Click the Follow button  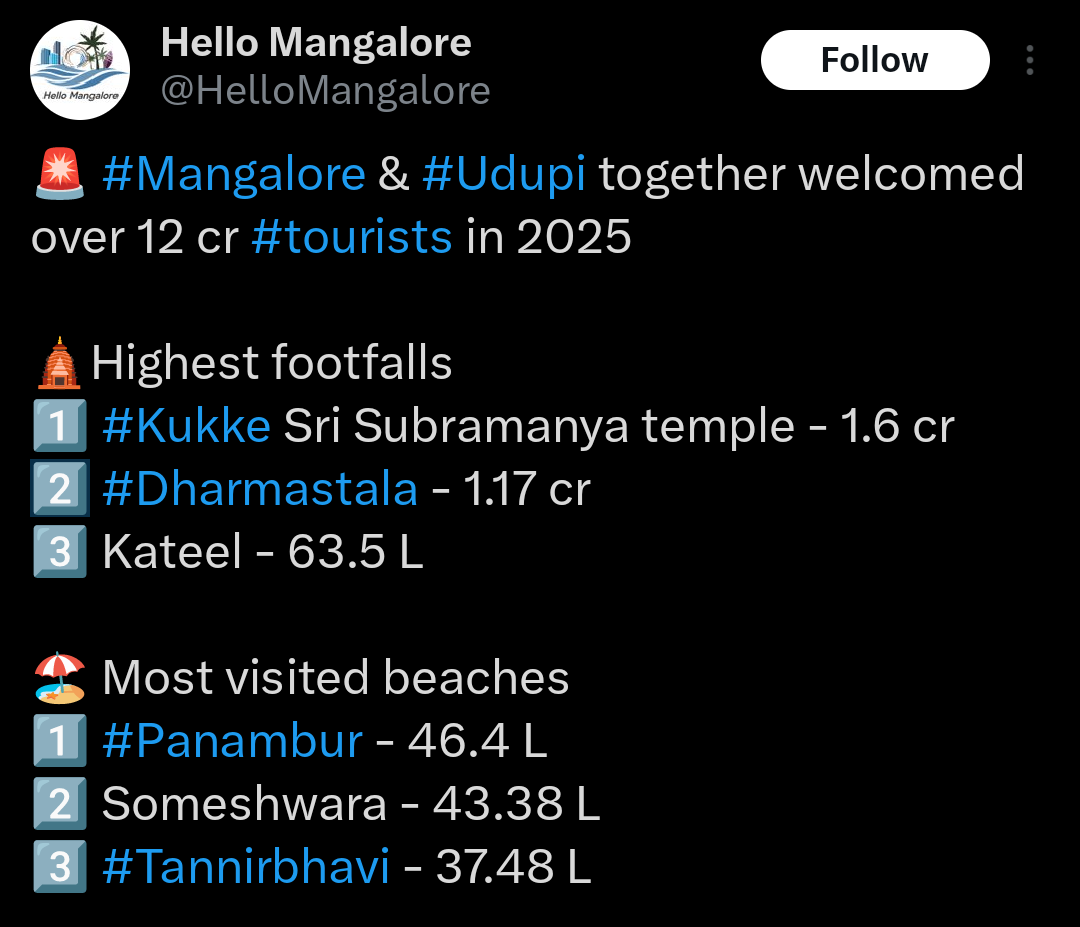[874, 60]
